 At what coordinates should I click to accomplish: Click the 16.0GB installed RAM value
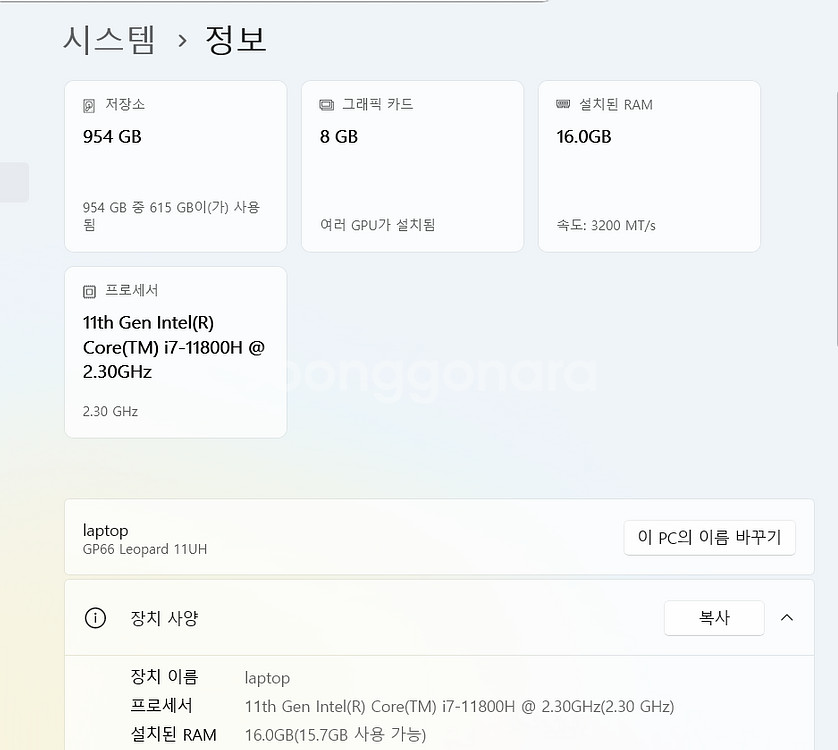[x=584, y=137]
